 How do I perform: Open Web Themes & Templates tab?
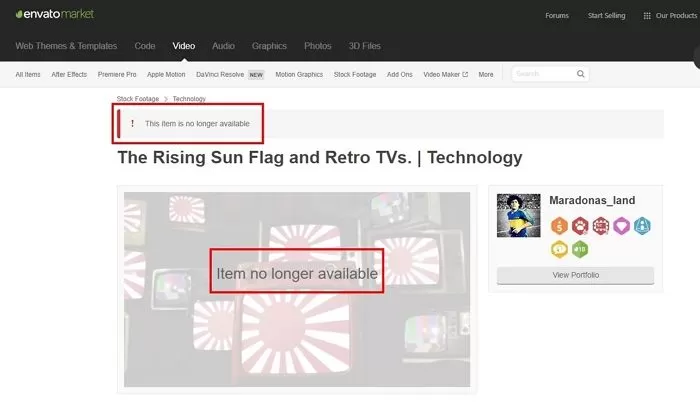[66, 46]
